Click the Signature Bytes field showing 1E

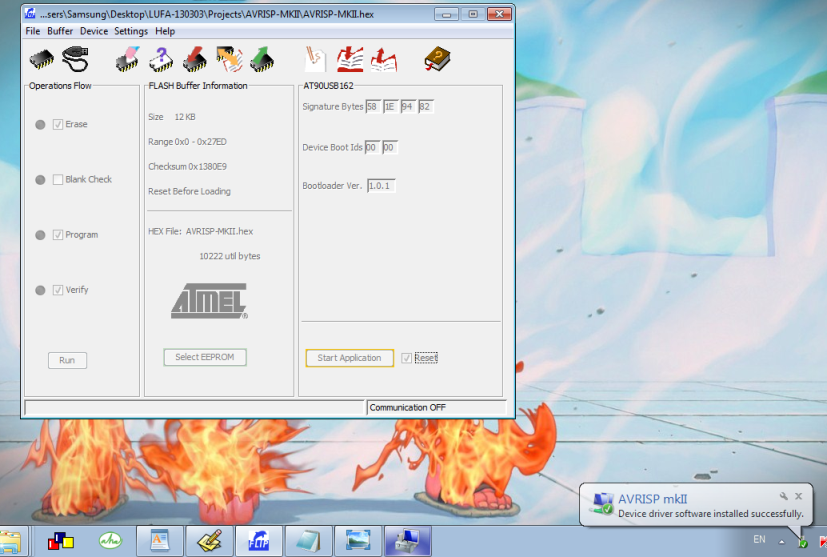point(390,107)
